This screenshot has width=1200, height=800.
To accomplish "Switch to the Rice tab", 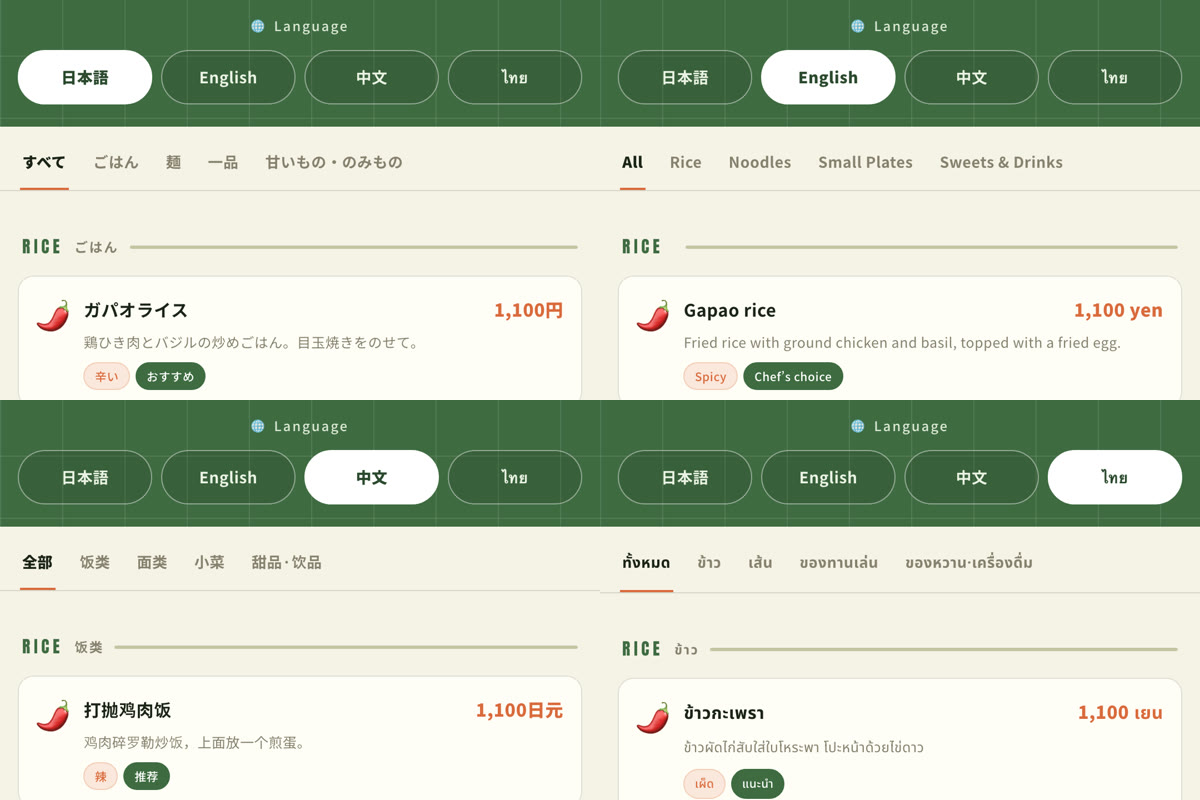I will click(685, 162).
